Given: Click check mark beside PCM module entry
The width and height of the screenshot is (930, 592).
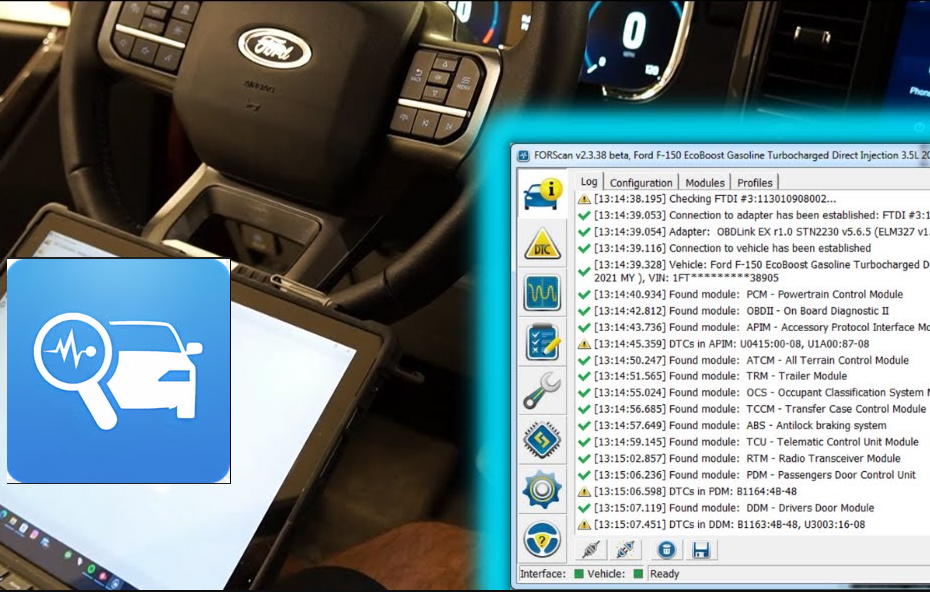Looking at the screenshot, I should pos(584,295).
